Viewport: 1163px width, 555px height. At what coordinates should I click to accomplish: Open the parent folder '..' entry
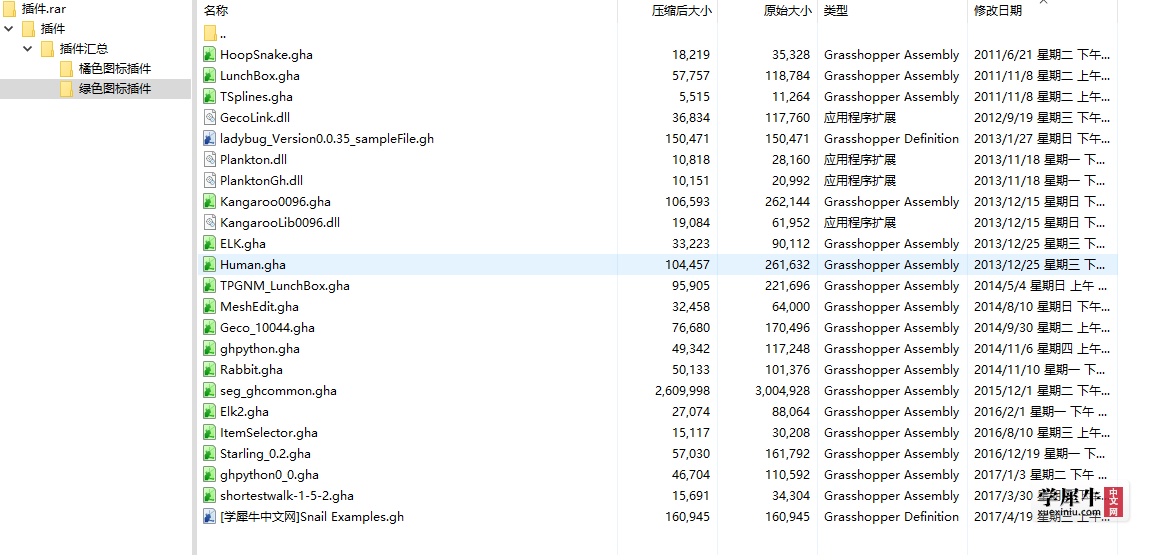214,33
